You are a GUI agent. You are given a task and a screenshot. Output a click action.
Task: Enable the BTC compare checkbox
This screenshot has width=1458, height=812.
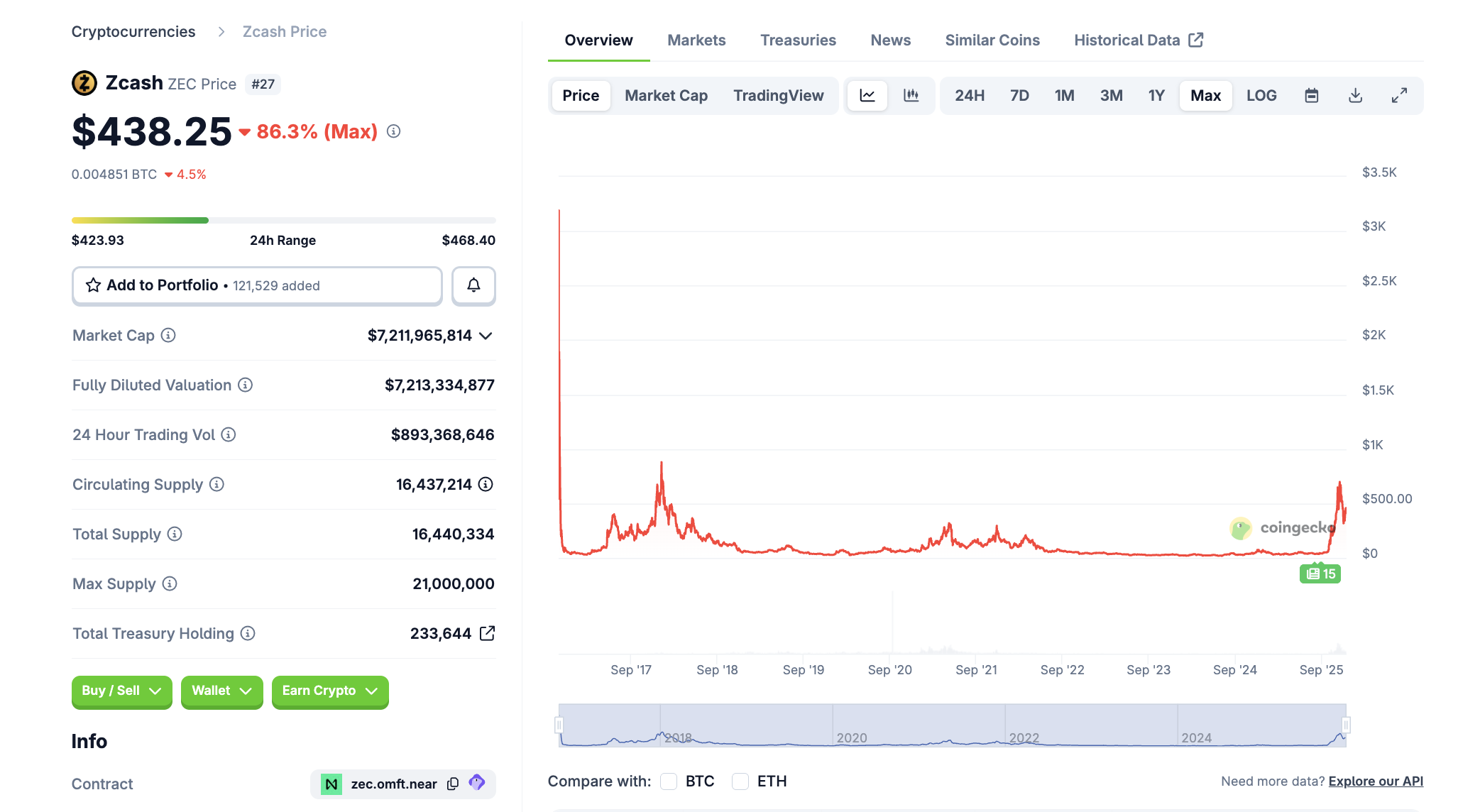[x=669, y=781]
